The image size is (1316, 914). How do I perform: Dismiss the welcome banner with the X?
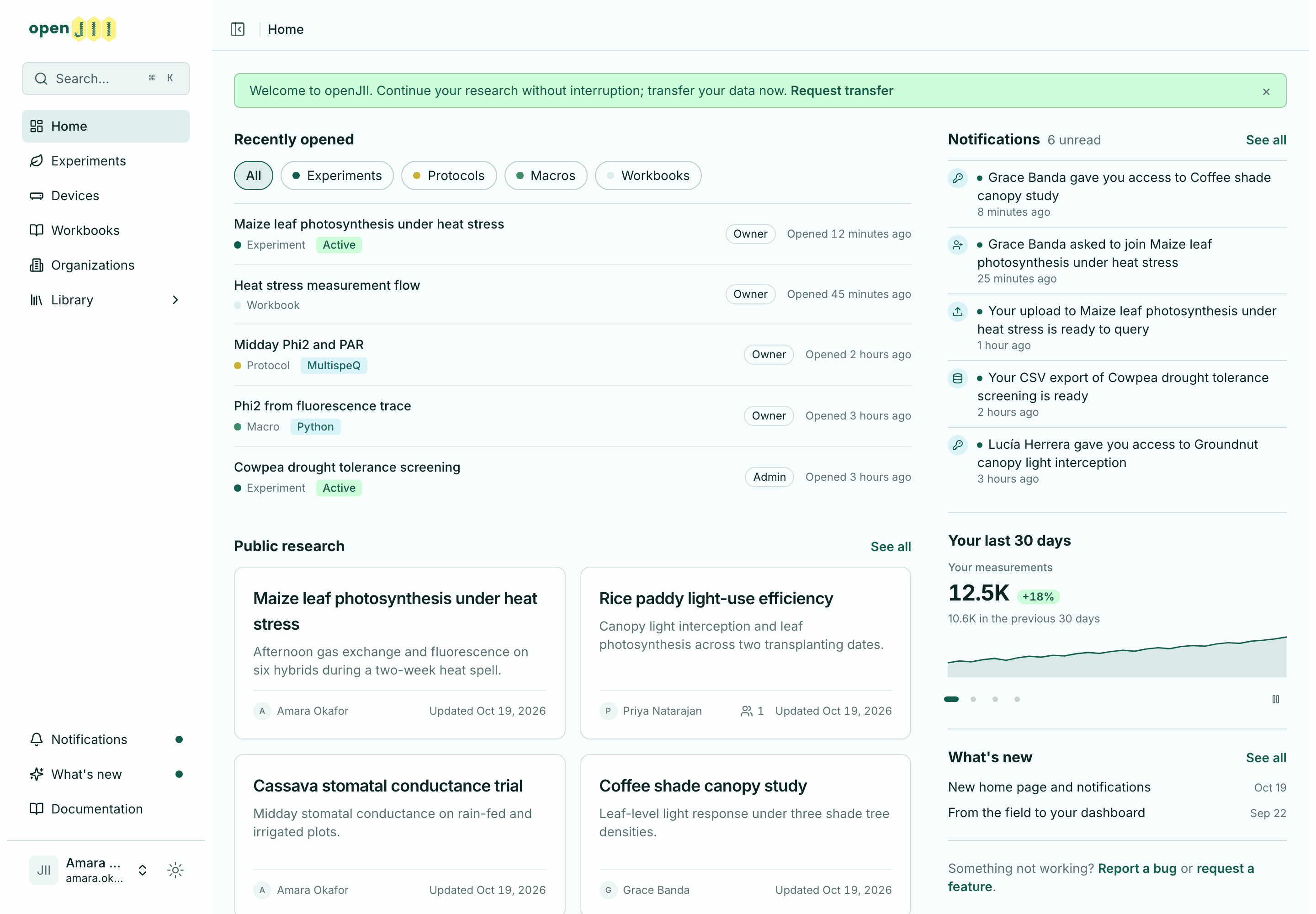[1266, 91]
